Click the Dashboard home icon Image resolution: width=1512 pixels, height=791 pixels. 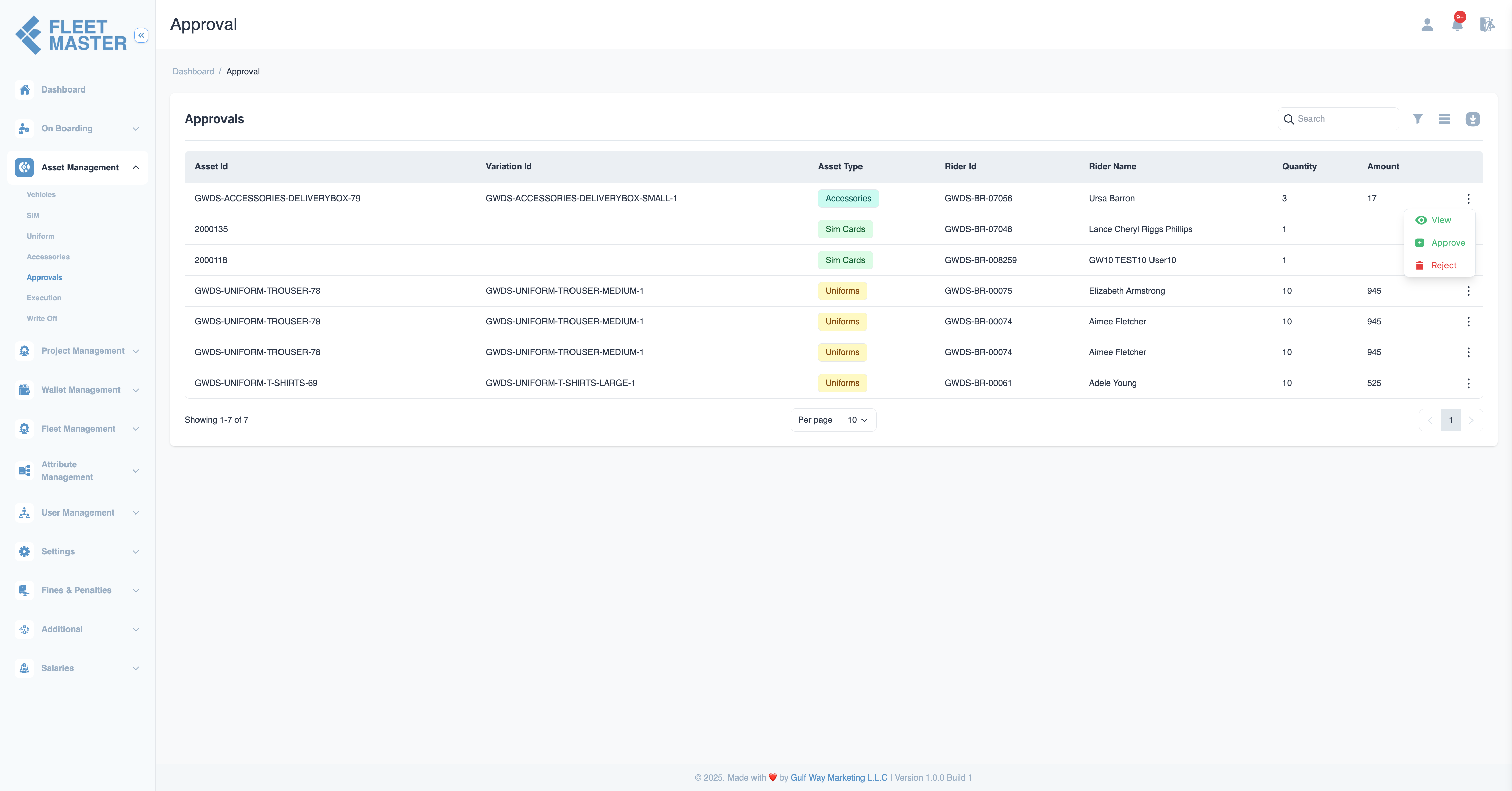coord(24,90)
